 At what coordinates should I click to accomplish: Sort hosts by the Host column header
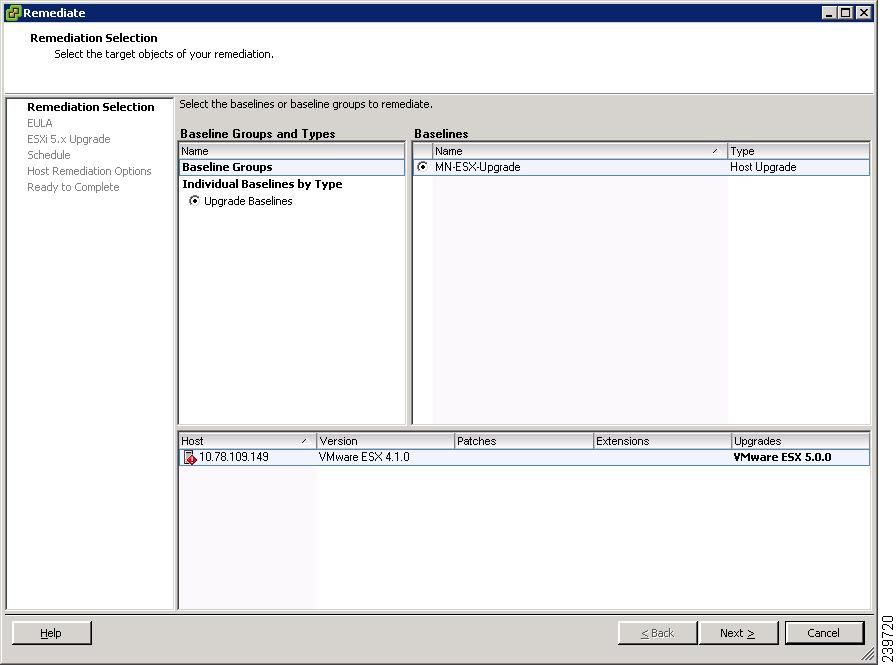tap(247, 441)
